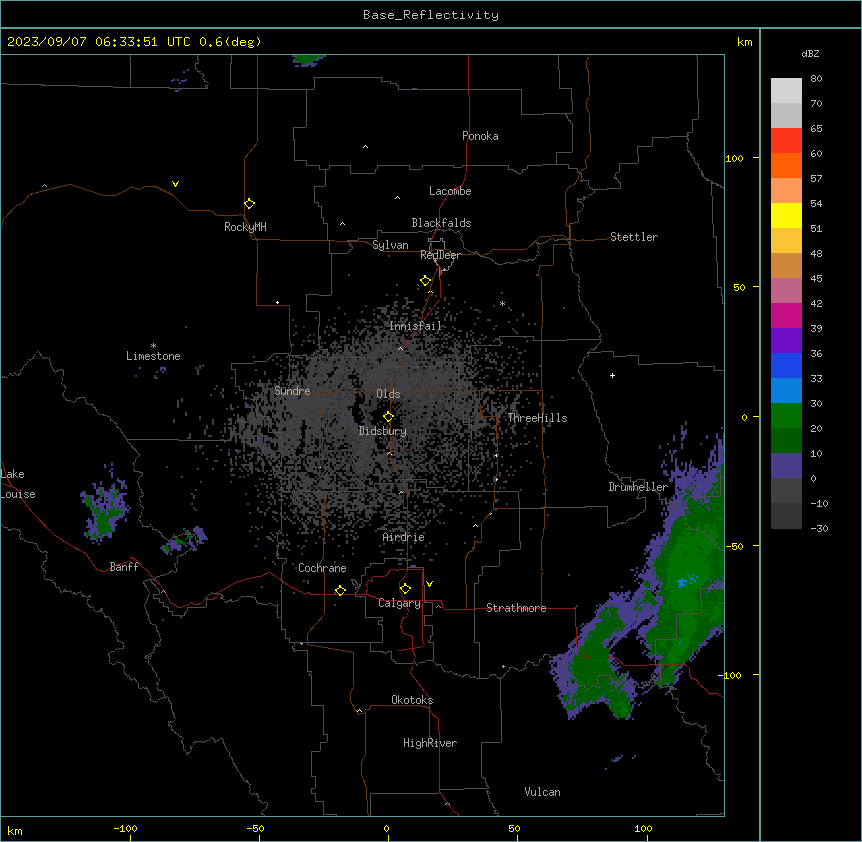The width and height of the screenshot is (862, 842).
Task: Click the Sylvan town label
Action: pyautogui.click(x=390, y=245)
